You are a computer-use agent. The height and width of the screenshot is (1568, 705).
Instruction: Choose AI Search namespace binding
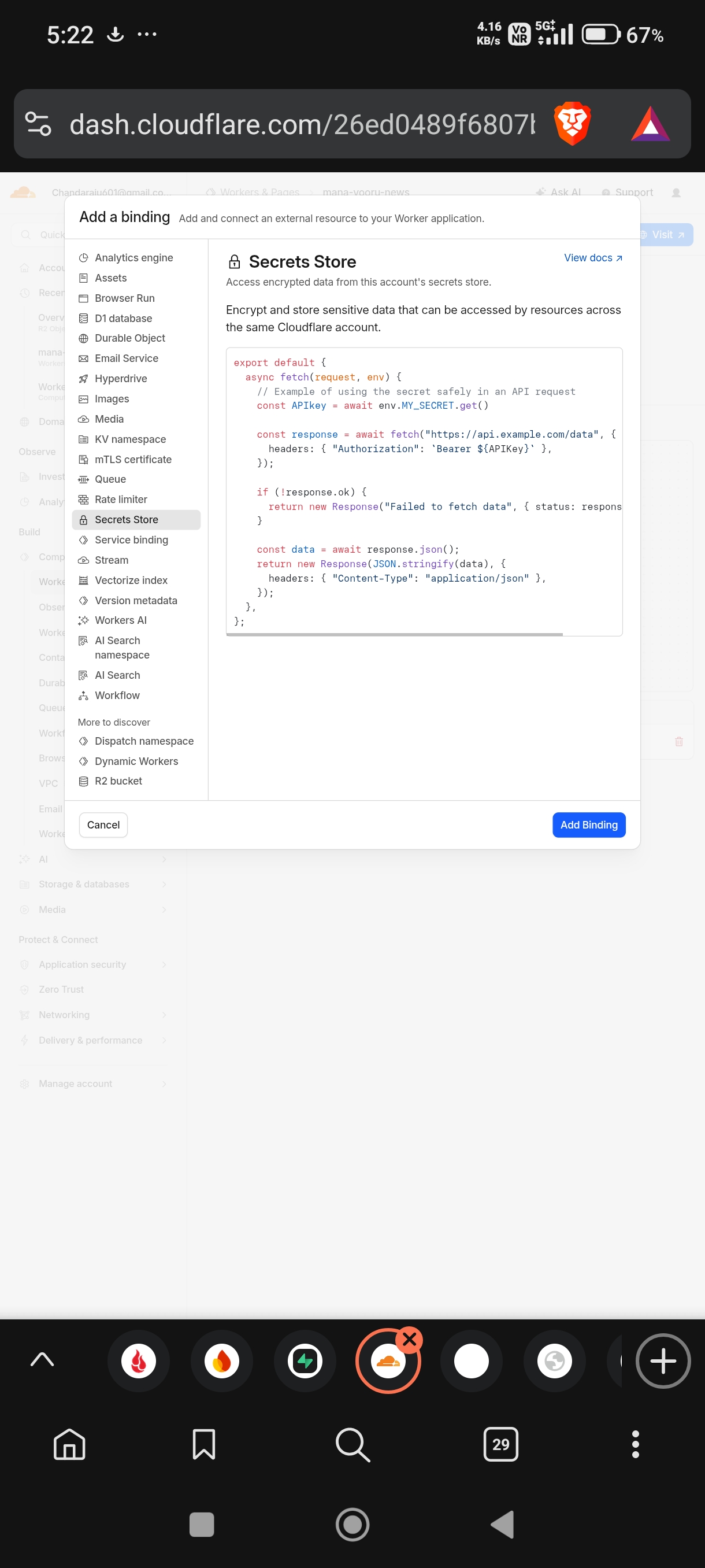136,648
